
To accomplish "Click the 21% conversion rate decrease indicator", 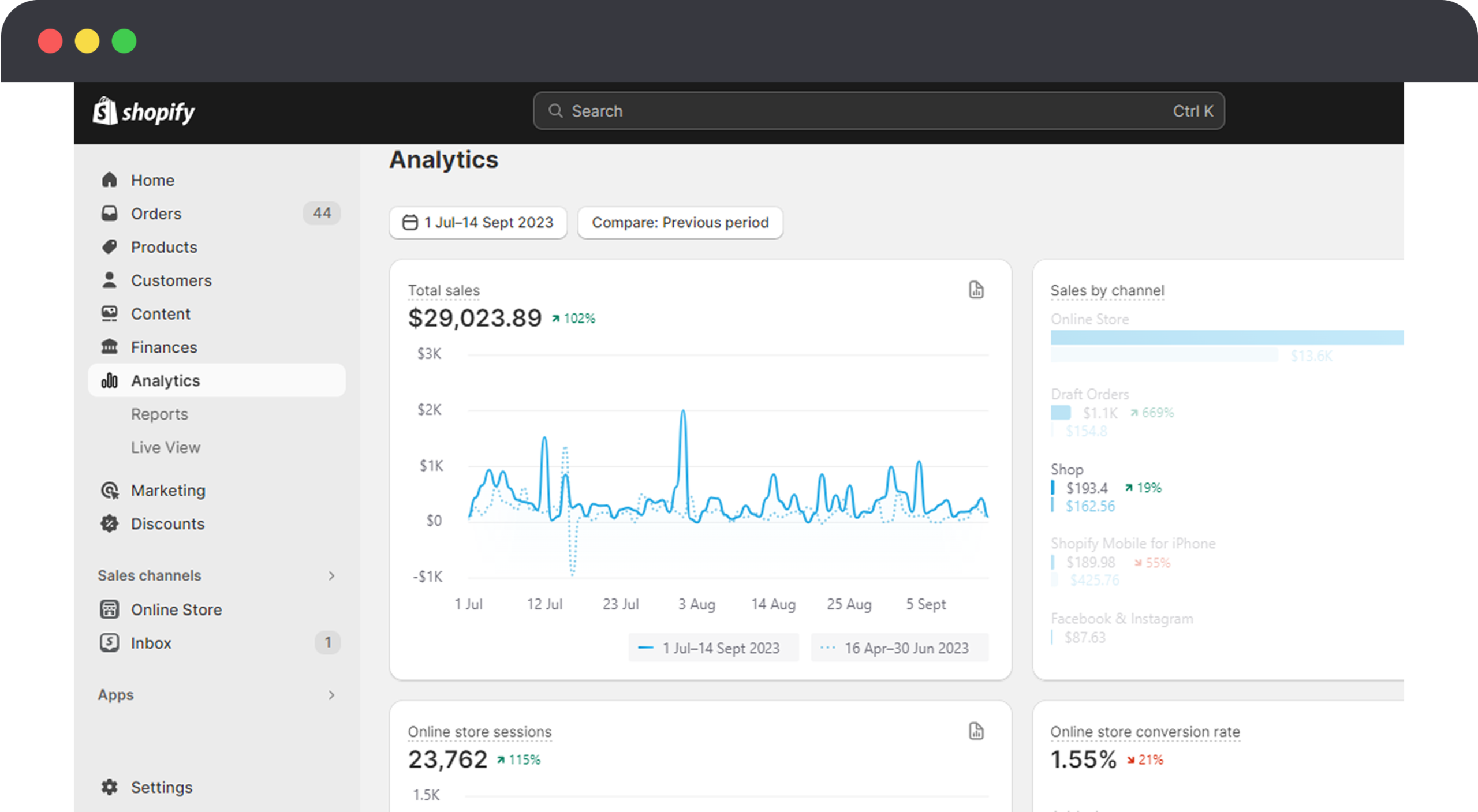I will [x=1145, y=760].
